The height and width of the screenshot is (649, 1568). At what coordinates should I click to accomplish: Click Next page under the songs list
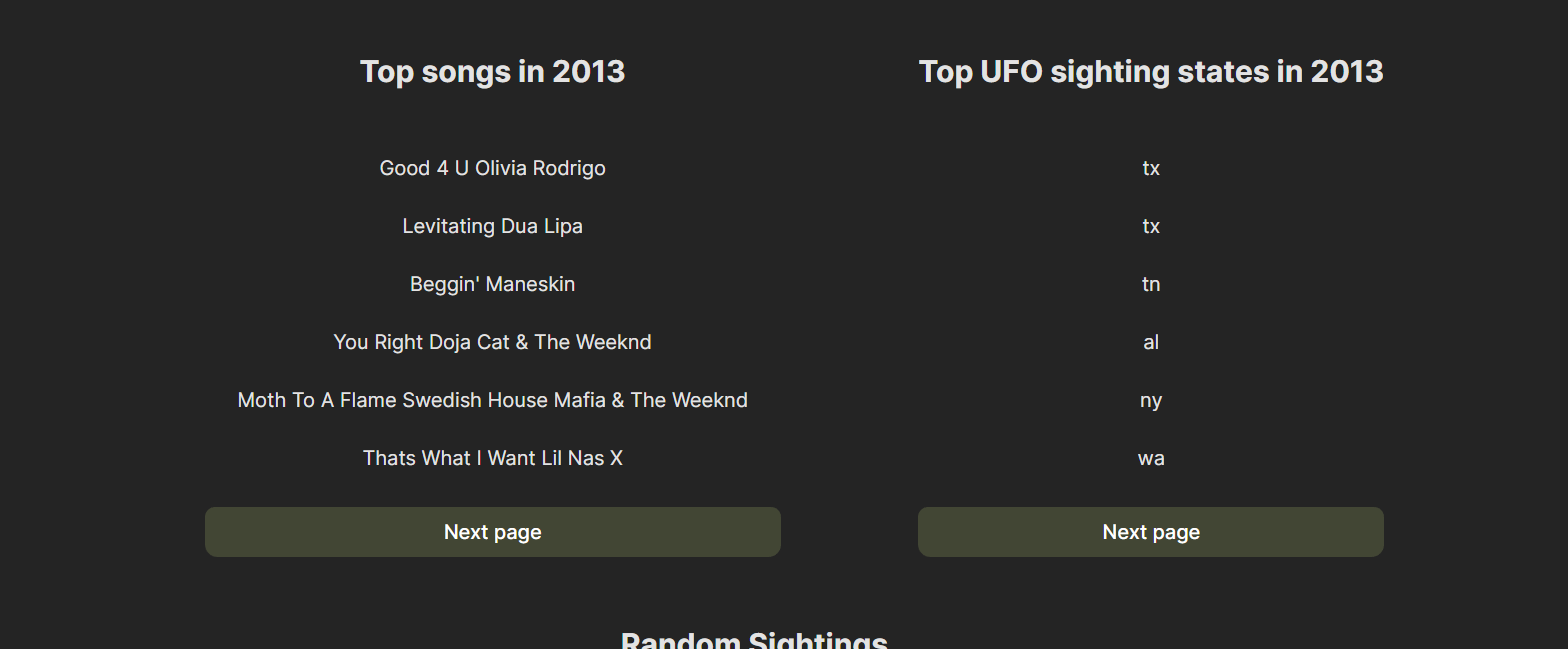point(492,531)
